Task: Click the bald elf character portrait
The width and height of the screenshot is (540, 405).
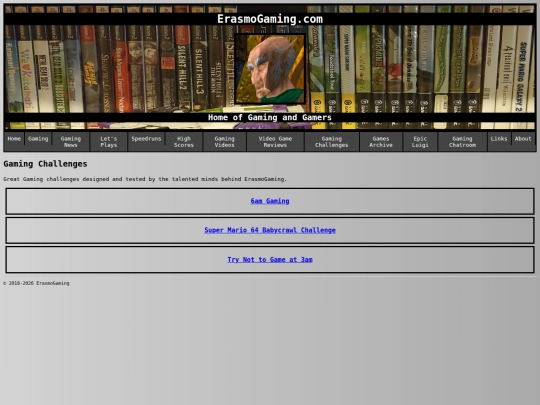Action: coord(270,69)
